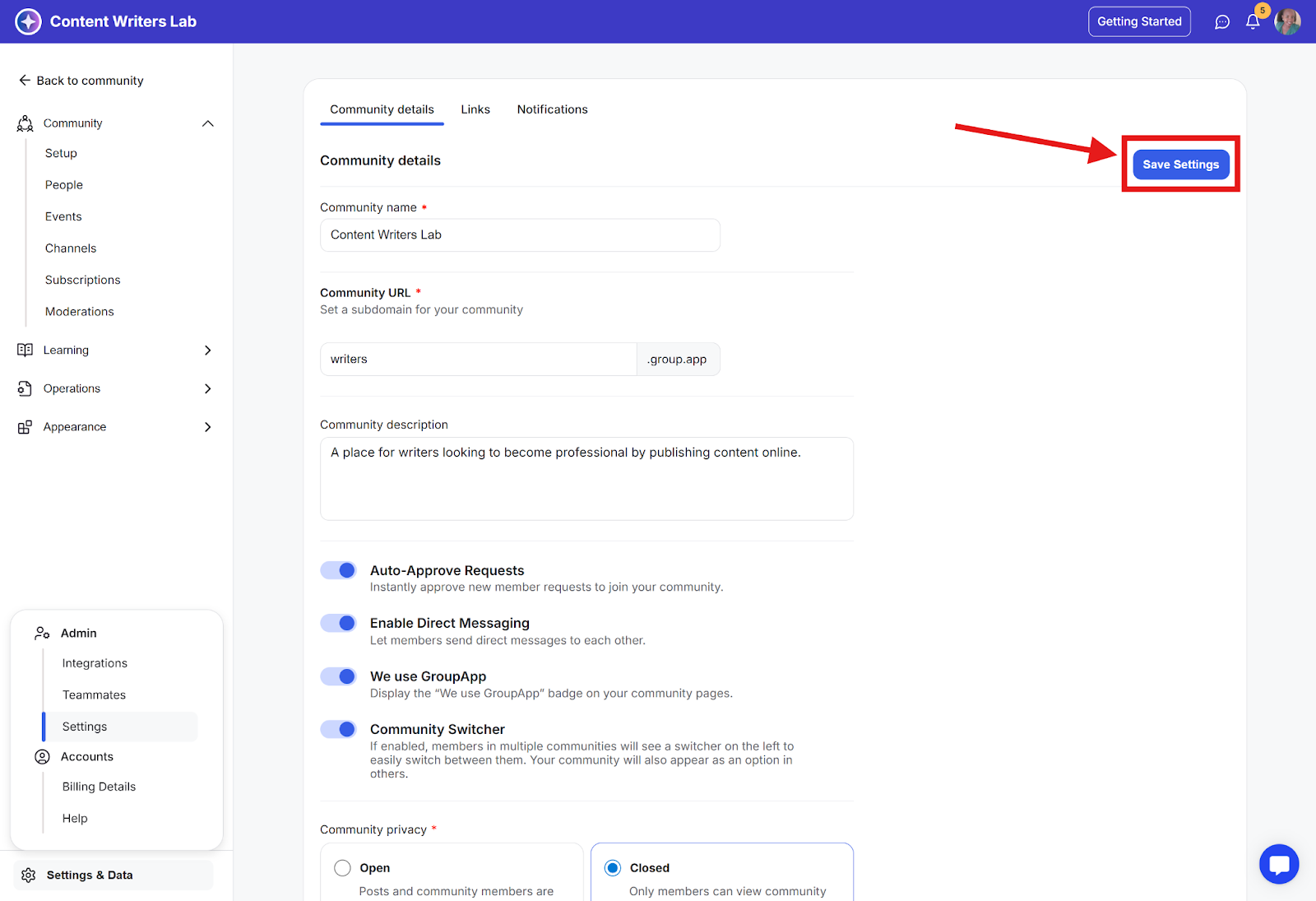
Task: Open the user profile avatar
Action: pyautogui.click(x=1287, y=21)
